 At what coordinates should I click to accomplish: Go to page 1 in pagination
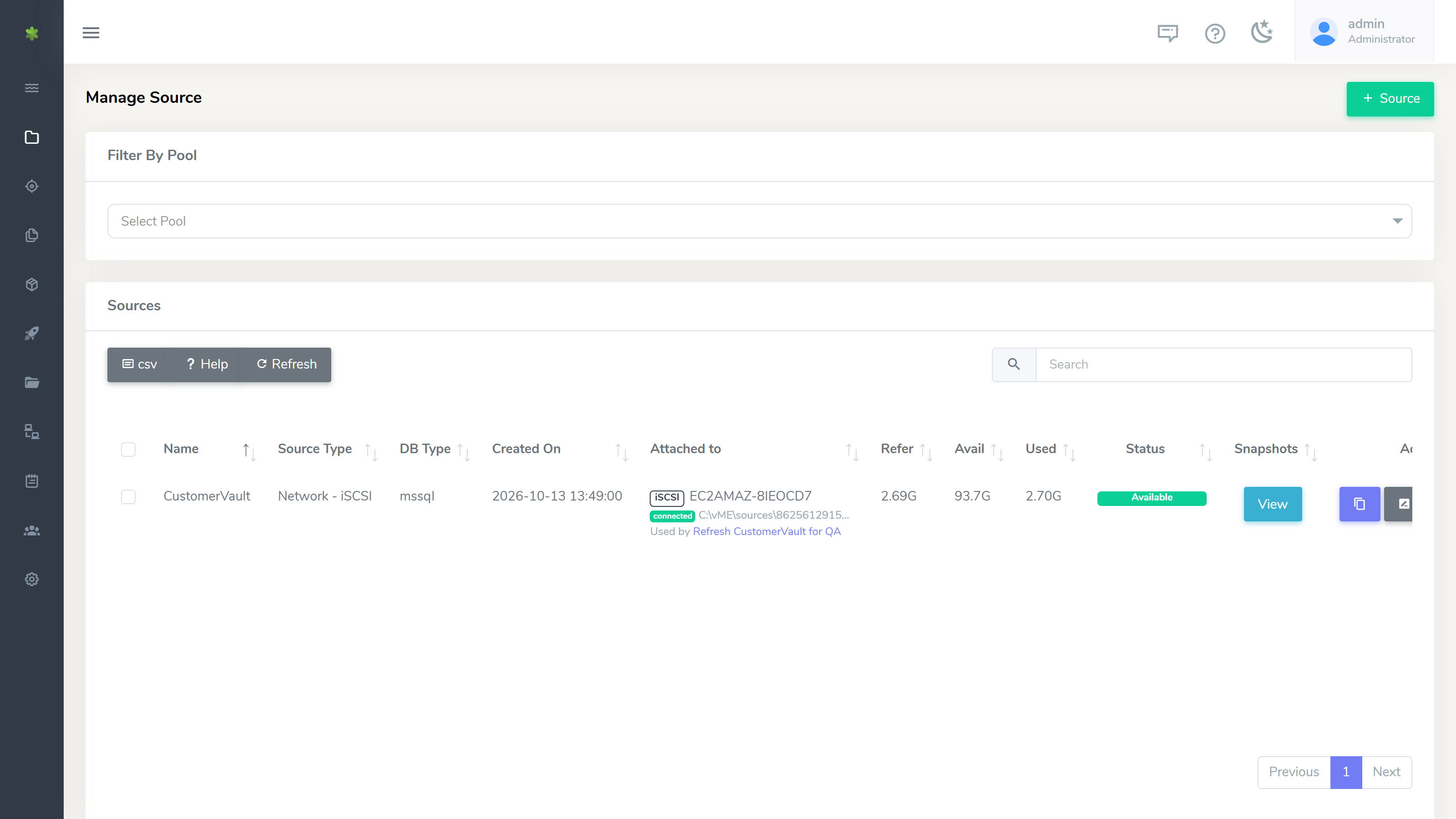point(1346,772)
